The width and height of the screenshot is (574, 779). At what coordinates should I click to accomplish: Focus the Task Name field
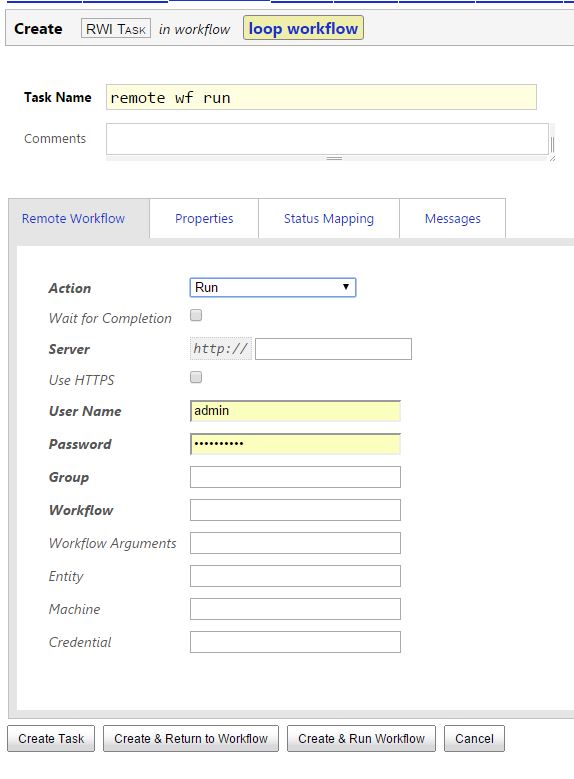321,97
